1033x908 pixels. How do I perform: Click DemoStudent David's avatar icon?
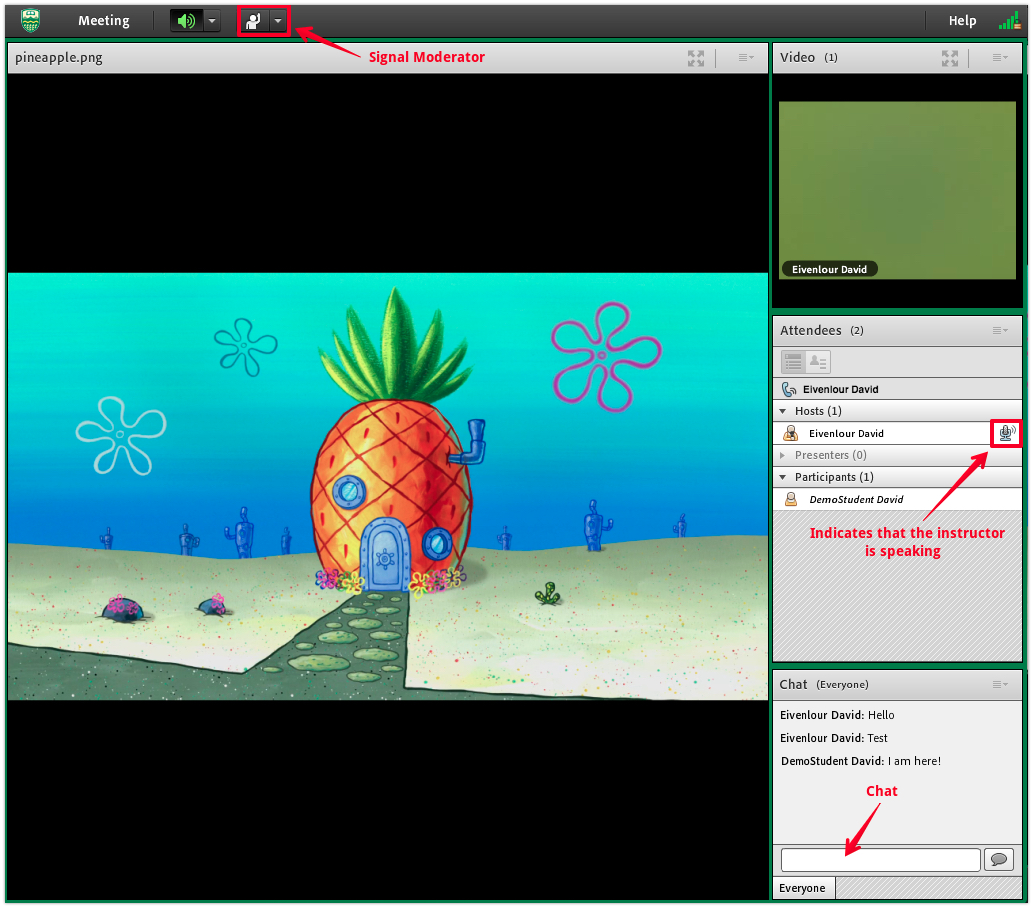[x=791, y=499]
